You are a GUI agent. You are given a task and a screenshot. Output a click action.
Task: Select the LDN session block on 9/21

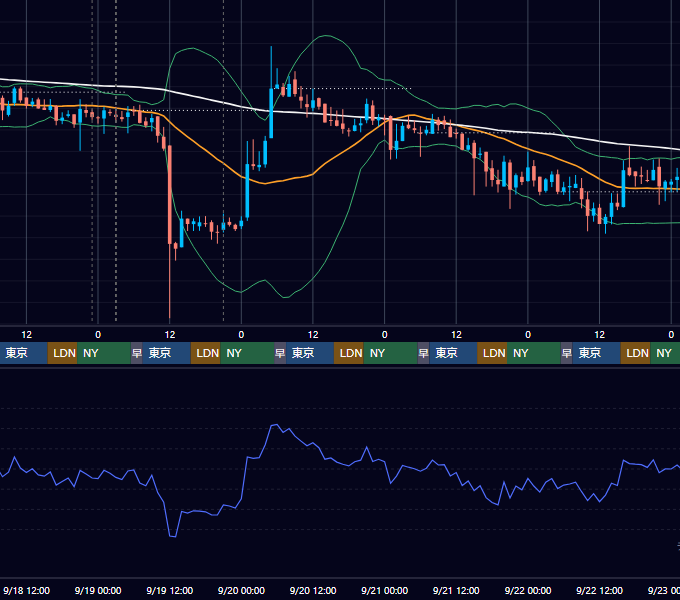tap(492, 353)
